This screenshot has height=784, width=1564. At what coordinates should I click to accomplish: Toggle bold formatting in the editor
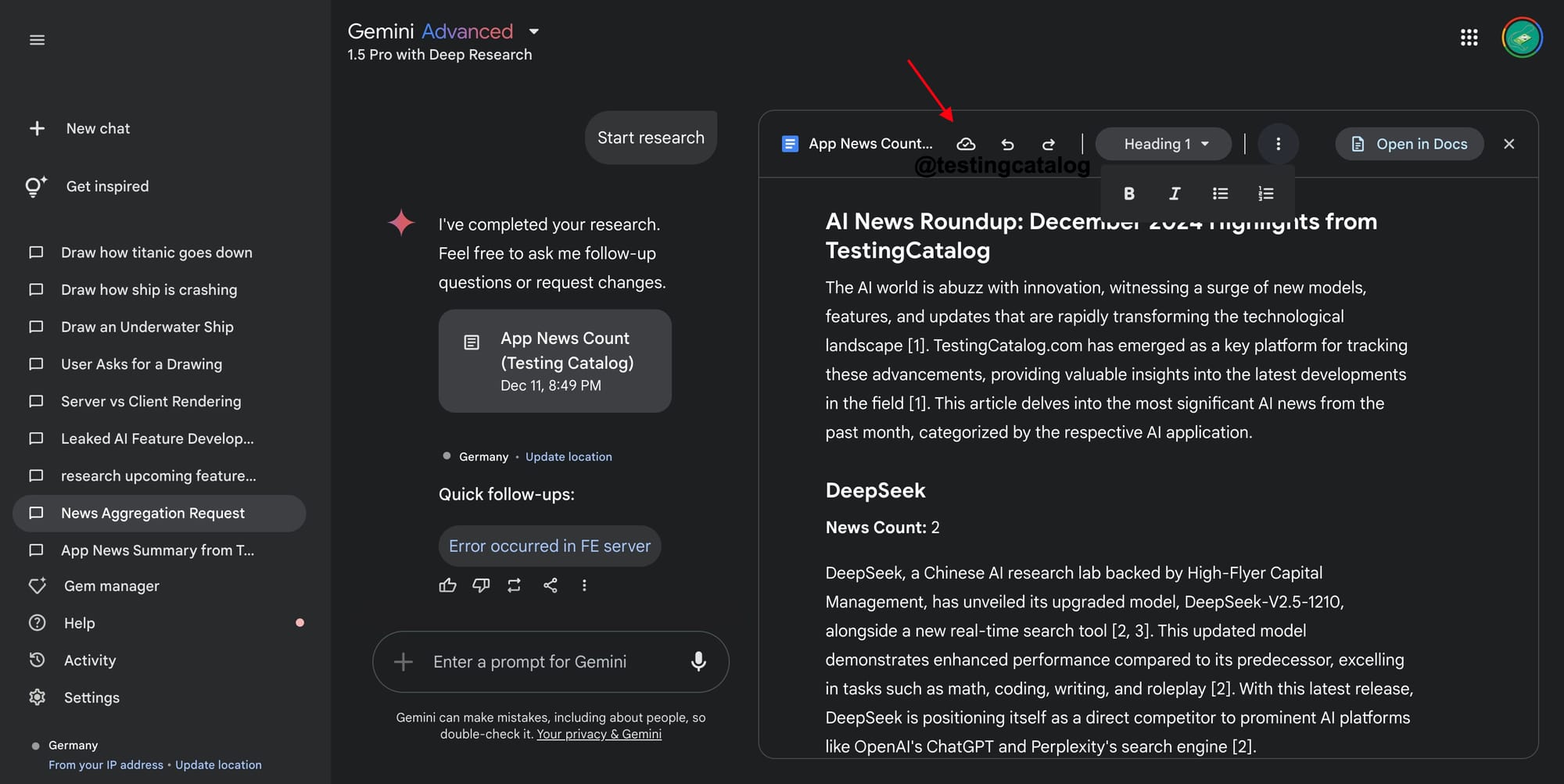coord(1128,194)
